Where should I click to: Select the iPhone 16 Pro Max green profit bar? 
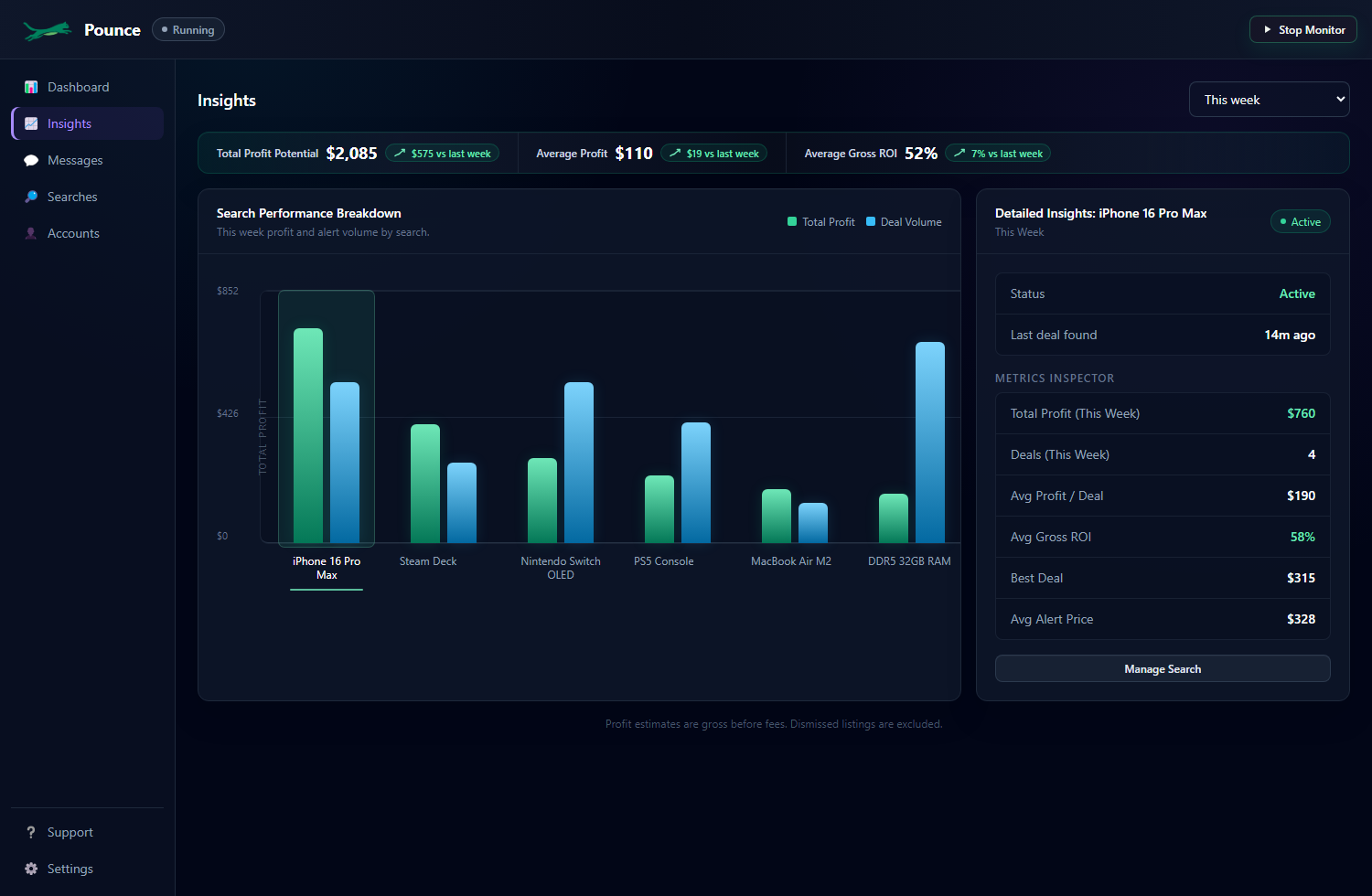click(x=308, y=435)
